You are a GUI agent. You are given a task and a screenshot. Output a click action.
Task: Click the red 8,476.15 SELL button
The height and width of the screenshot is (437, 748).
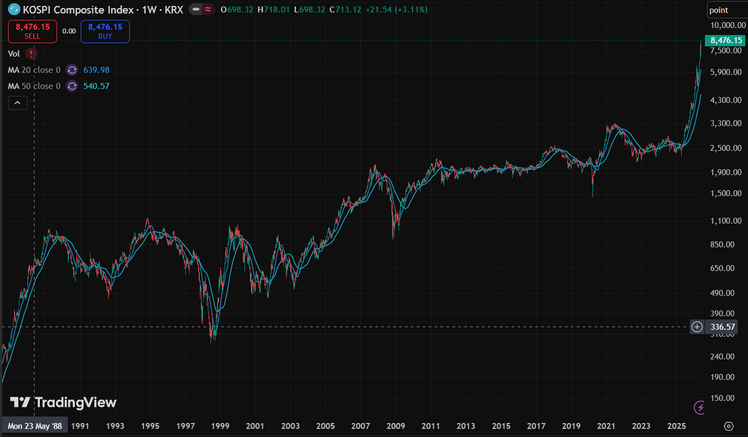point(32,31)
